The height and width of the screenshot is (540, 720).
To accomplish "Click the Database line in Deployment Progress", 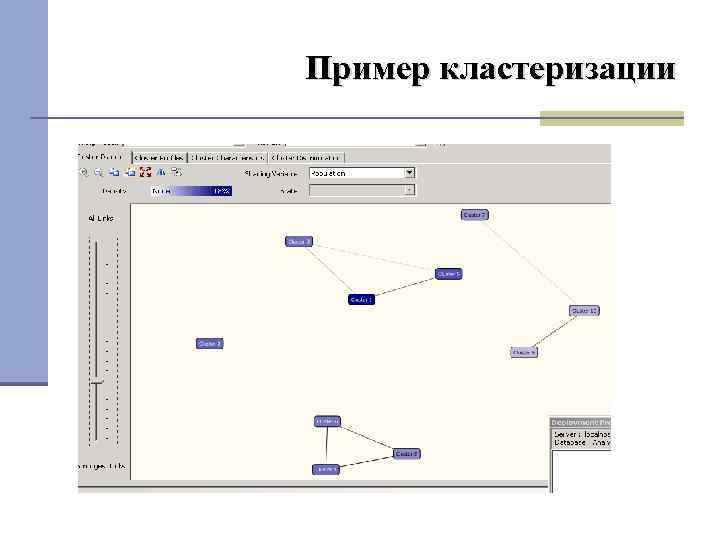I will tap(582, 443).
